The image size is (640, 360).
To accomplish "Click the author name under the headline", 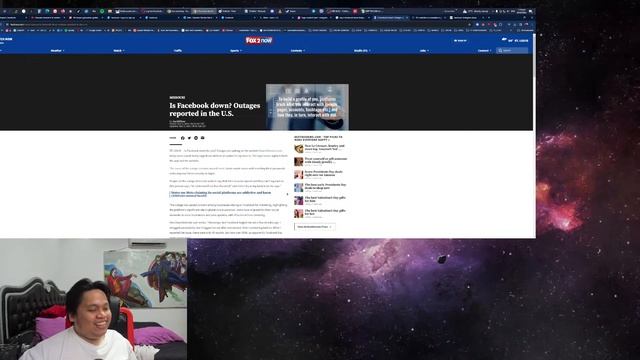I will tap(179, 121).
